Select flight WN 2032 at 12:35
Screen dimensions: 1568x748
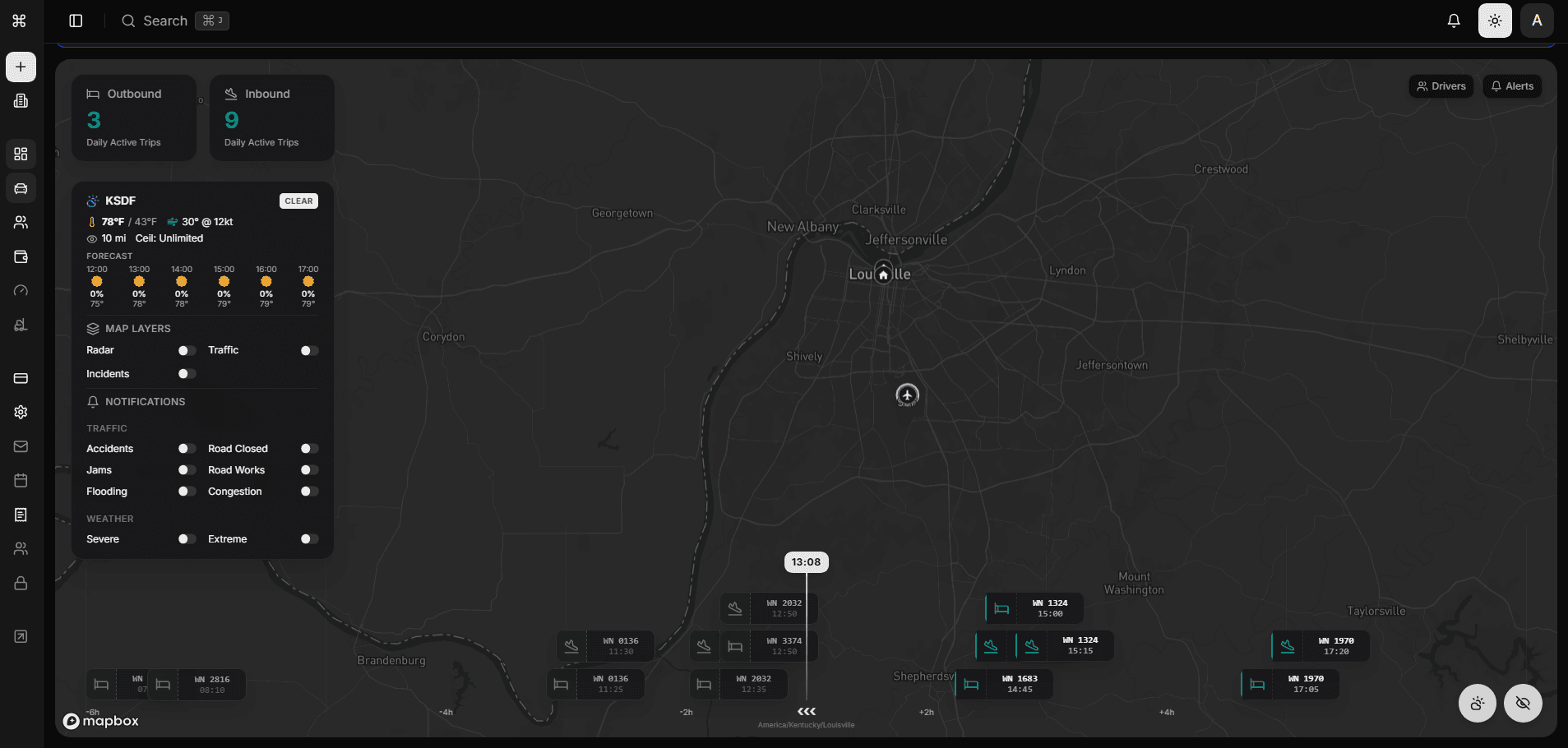pos(738,684)
